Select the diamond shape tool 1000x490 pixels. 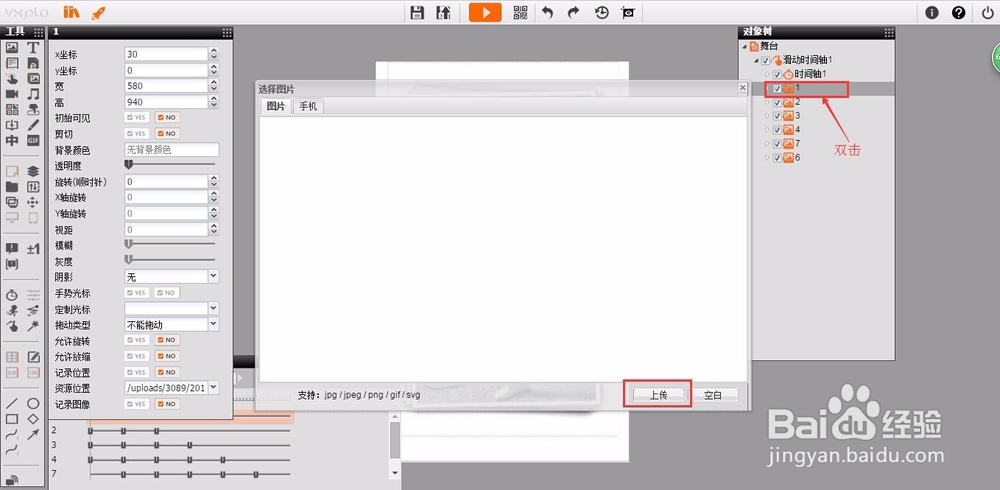click(x=33, y=419)
